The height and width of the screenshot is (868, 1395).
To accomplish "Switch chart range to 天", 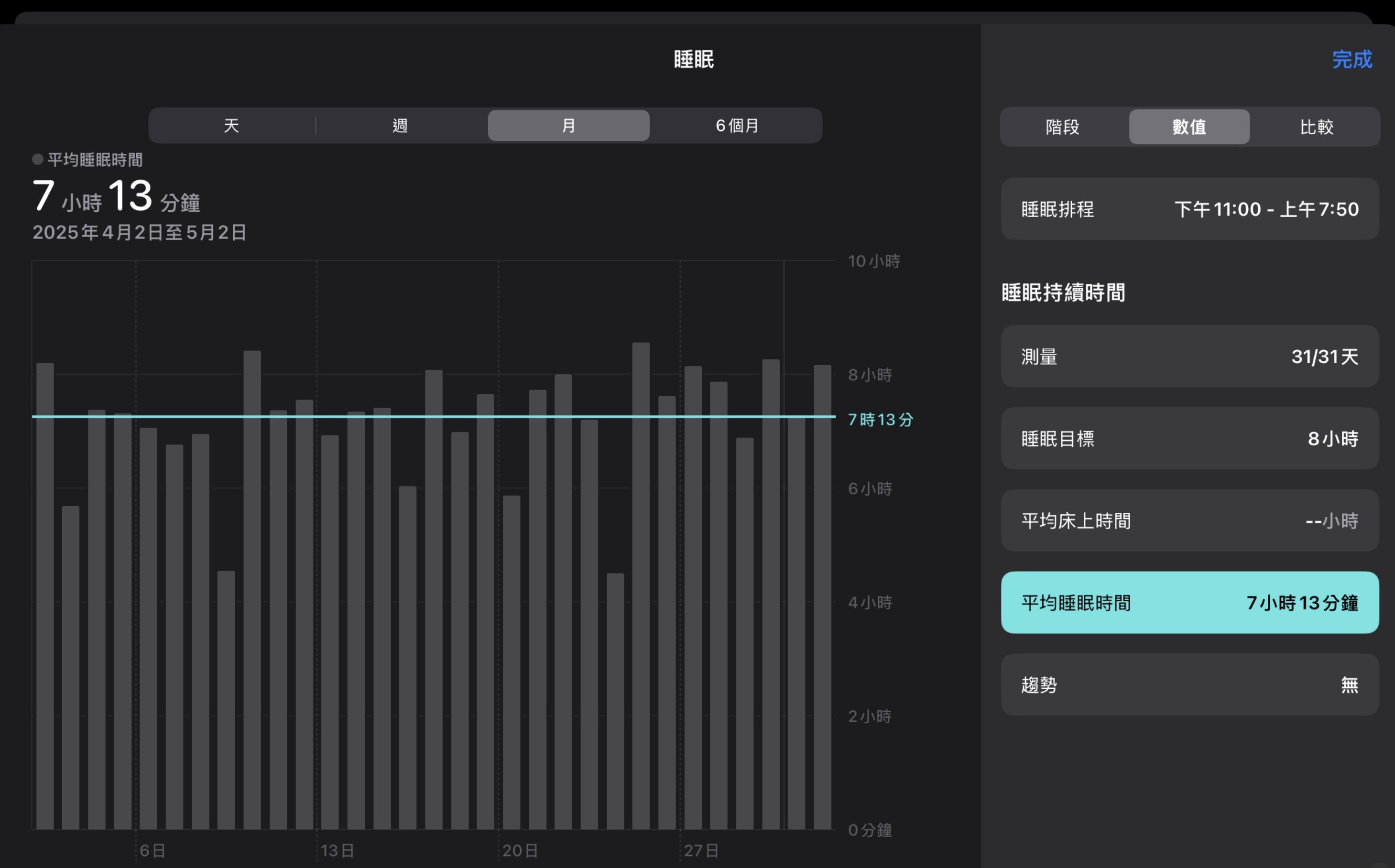I will click(231, 125).
